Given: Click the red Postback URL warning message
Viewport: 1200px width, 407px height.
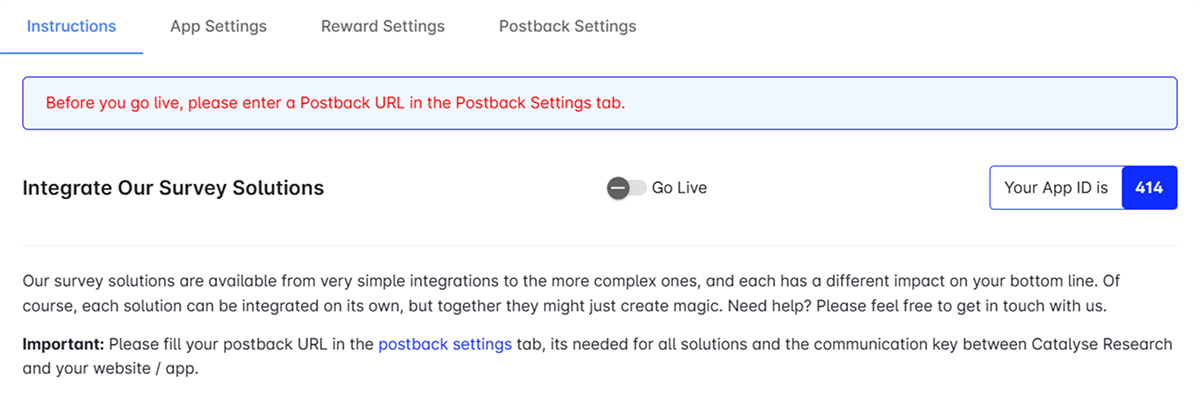Looking at the screenshot, I should [x=335, y=103].
